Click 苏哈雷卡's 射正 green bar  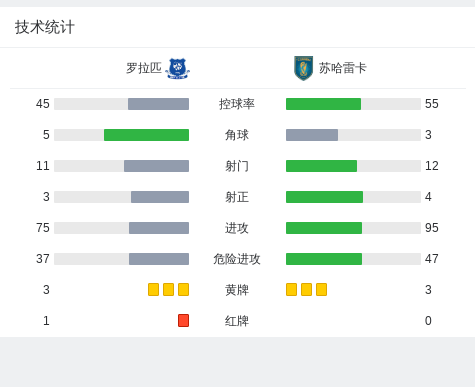(324, 197)
